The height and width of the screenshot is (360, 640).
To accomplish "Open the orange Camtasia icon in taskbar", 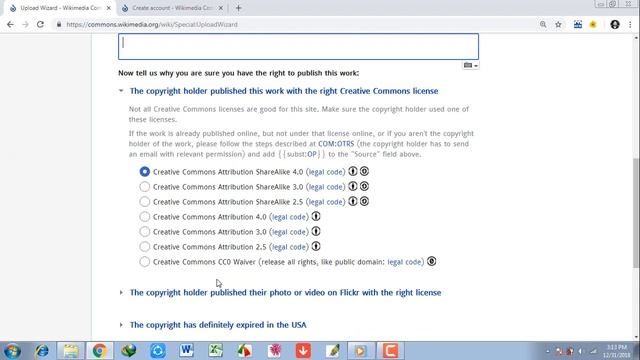I will click(x=390, y=351).
